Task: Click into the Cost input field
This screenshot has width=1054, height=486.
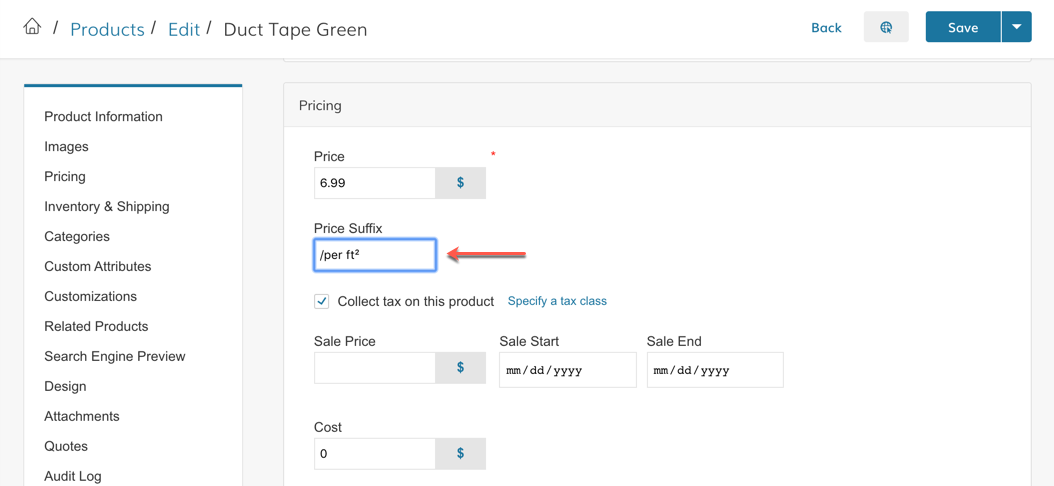Action: [375, 454]
